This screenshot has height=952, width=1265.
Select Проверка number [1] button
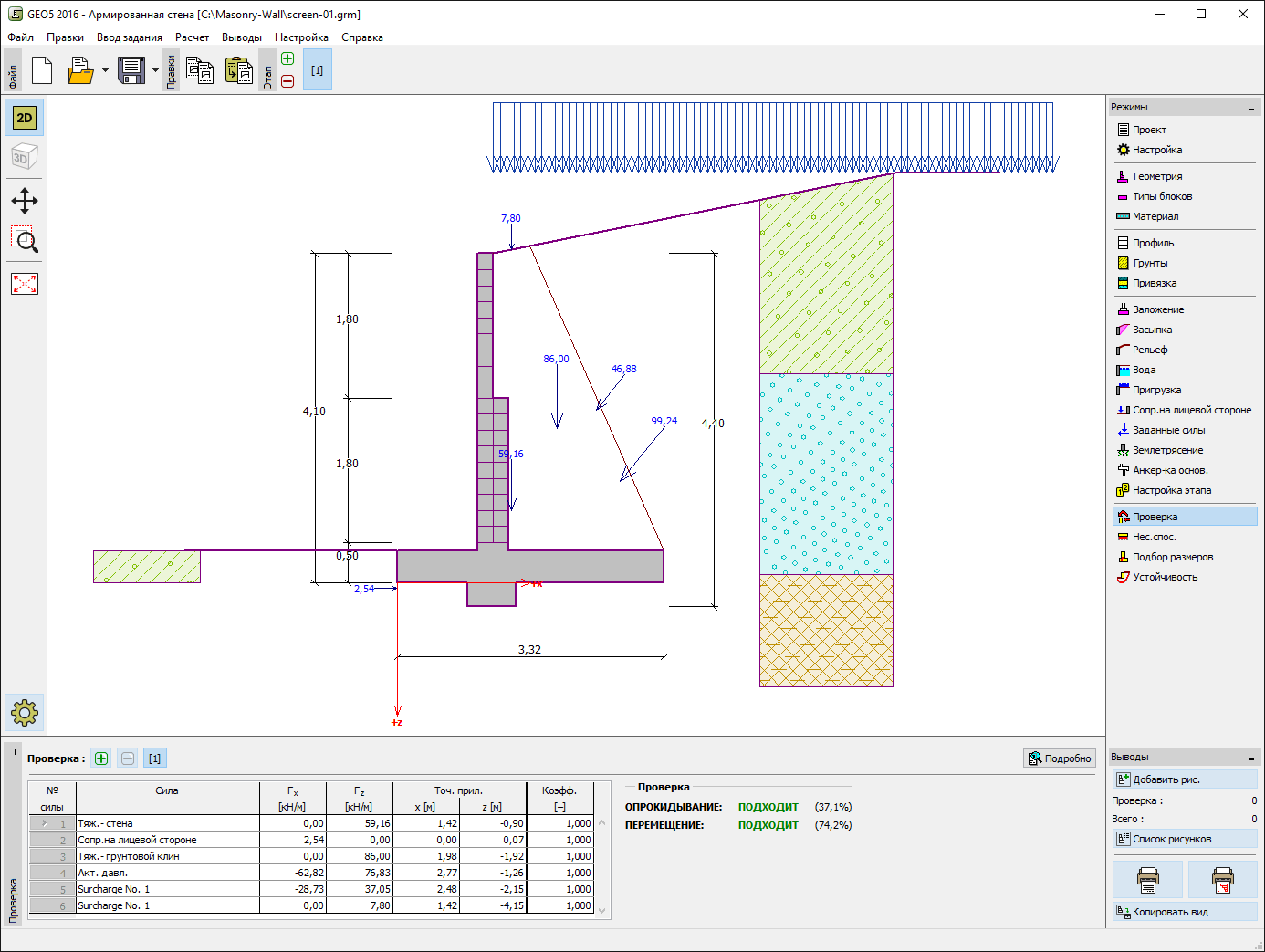click(154, 758)
